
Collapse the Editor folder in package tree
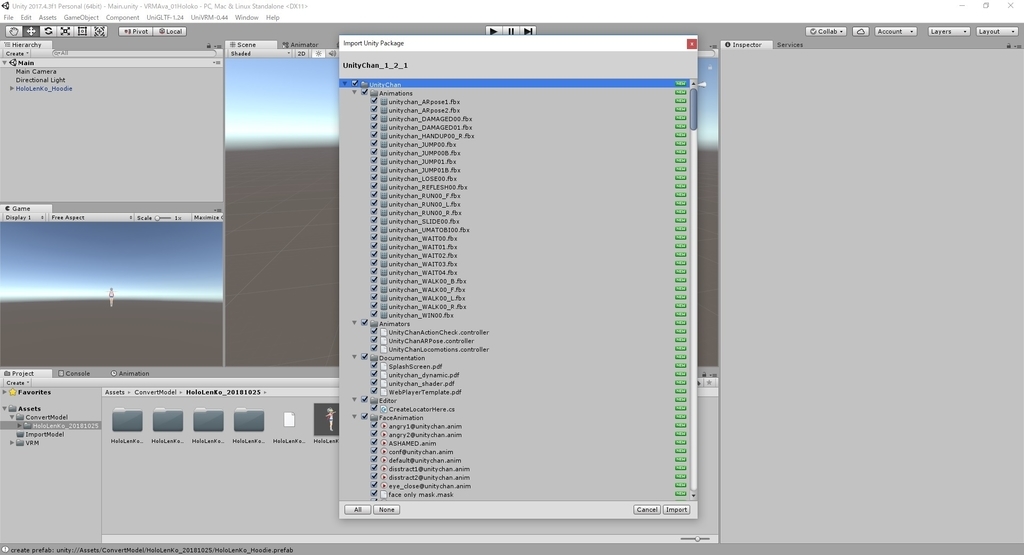(x=355, y=400)
